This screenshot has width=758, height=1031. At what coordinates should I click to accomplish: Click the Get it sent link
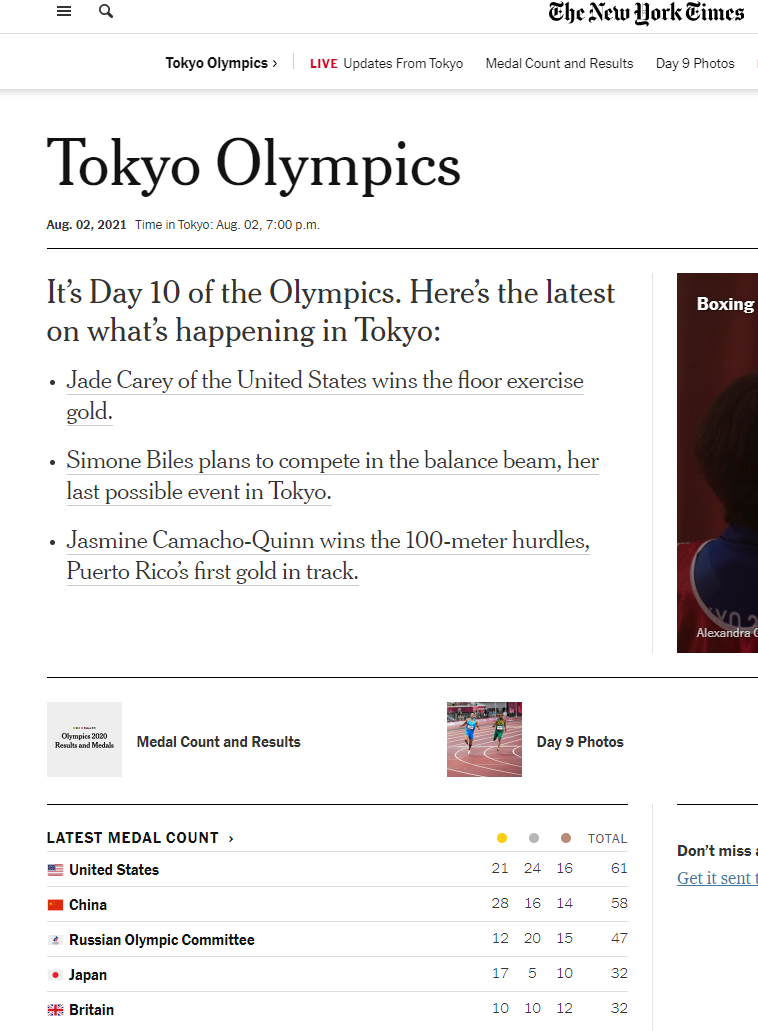(x=717, y=878)
